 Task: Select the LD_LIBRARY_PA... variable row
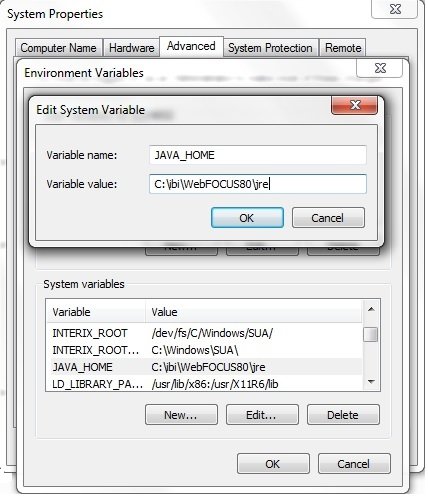[204, 384]
